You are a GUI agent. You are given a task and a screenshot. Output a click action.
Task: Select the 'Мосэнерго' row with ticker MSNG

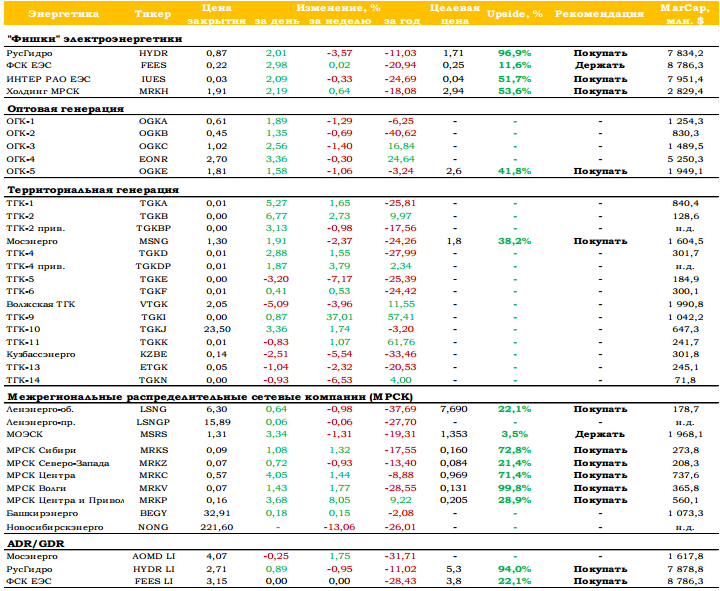360,241
